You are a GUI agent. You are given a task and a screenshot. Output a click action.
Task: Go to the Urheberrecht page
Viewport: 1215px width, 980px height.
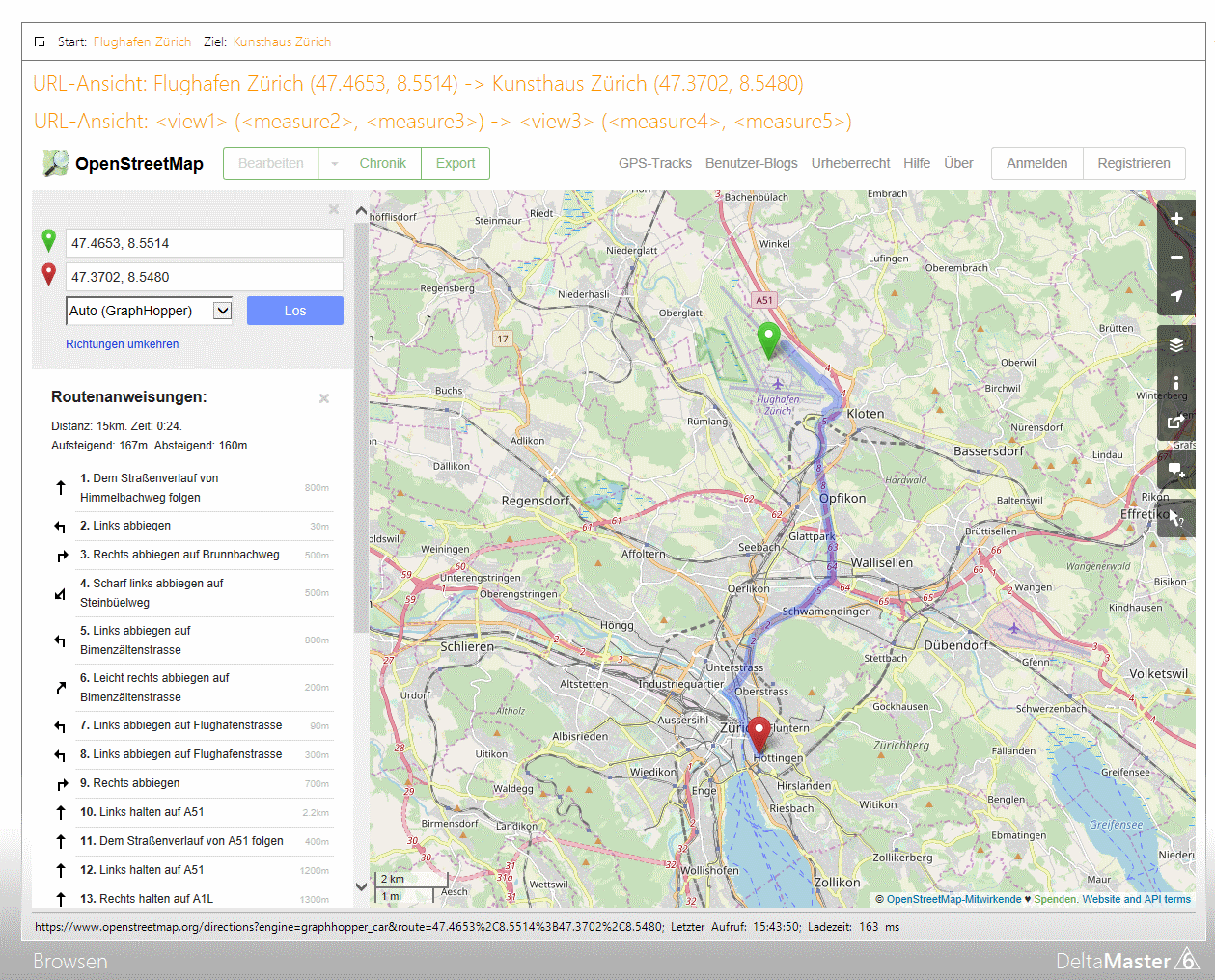coord(850,164)
